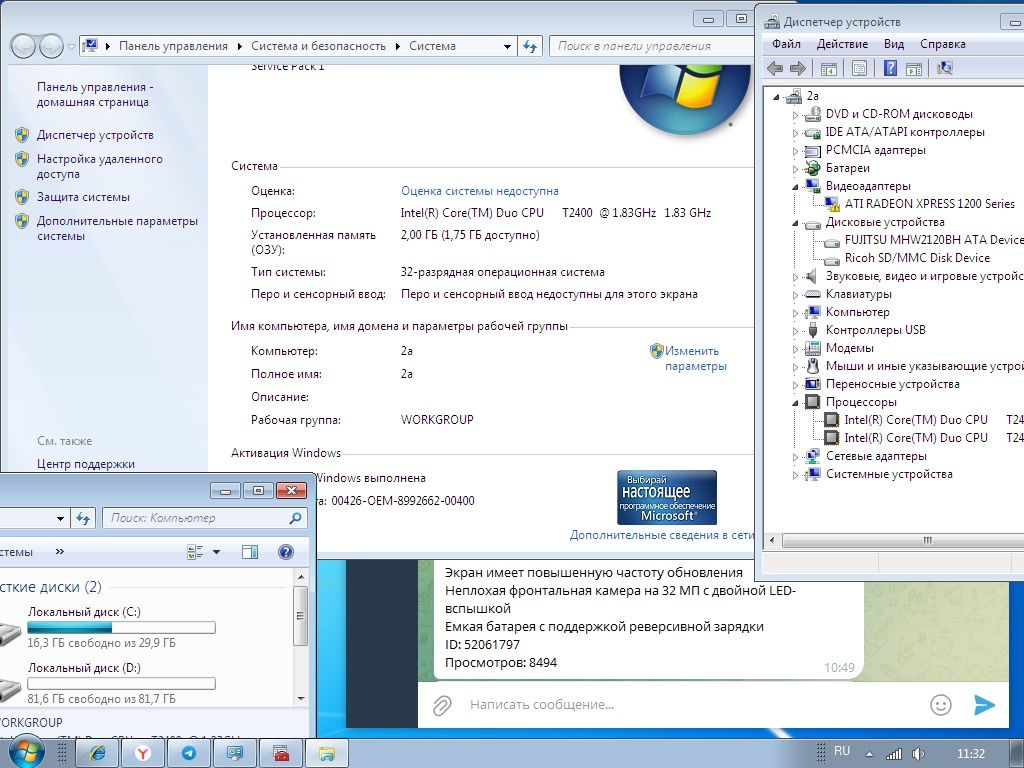Open Защита системы in left panel
The width and height of the screenshot is (1024, 768).
coord(84,197)
